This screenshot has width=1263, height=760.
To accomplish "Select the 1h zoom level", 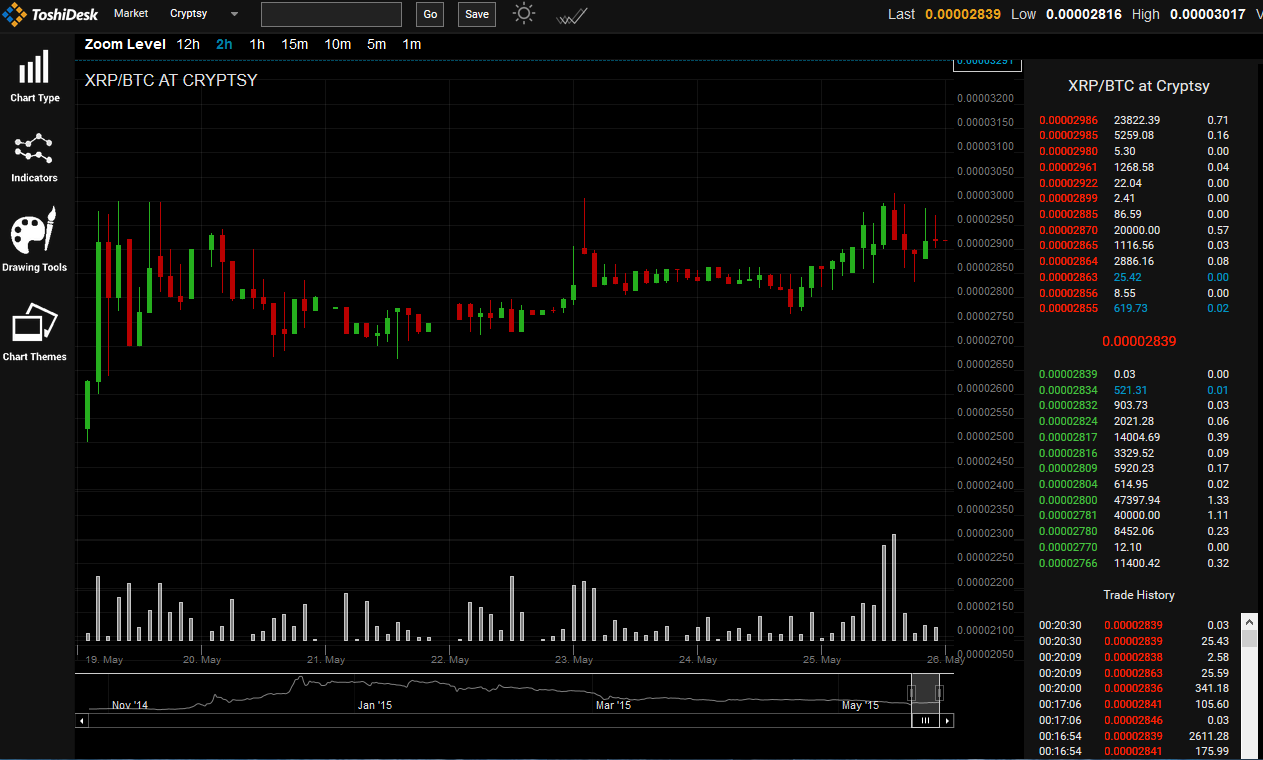I will point(257,44).
